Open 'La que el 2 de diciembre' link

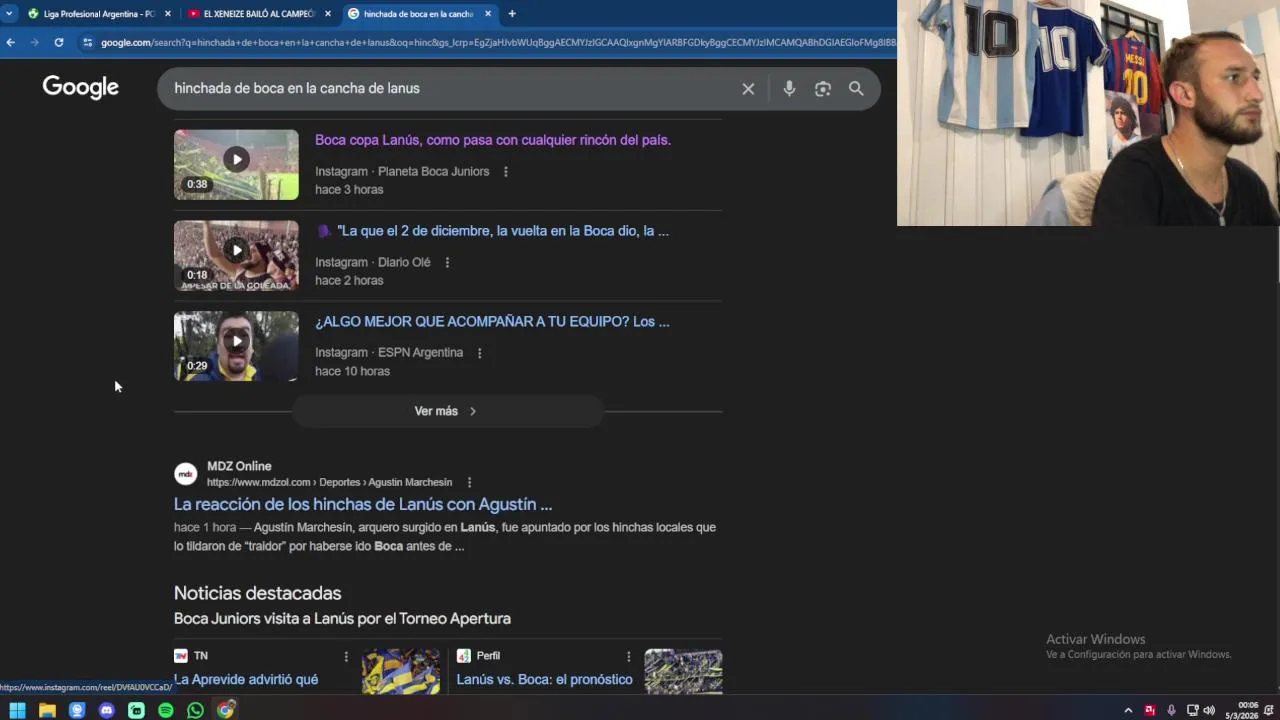point(492,231)
